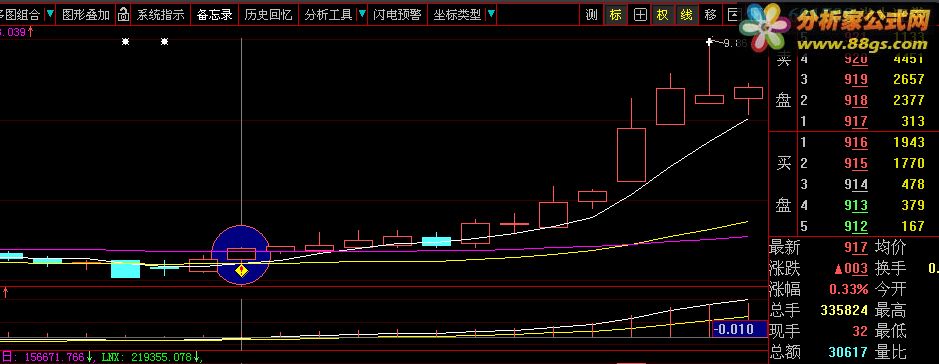Toggle the 线 line display button
The image size is (939, 364).
[x=686, y=15]
